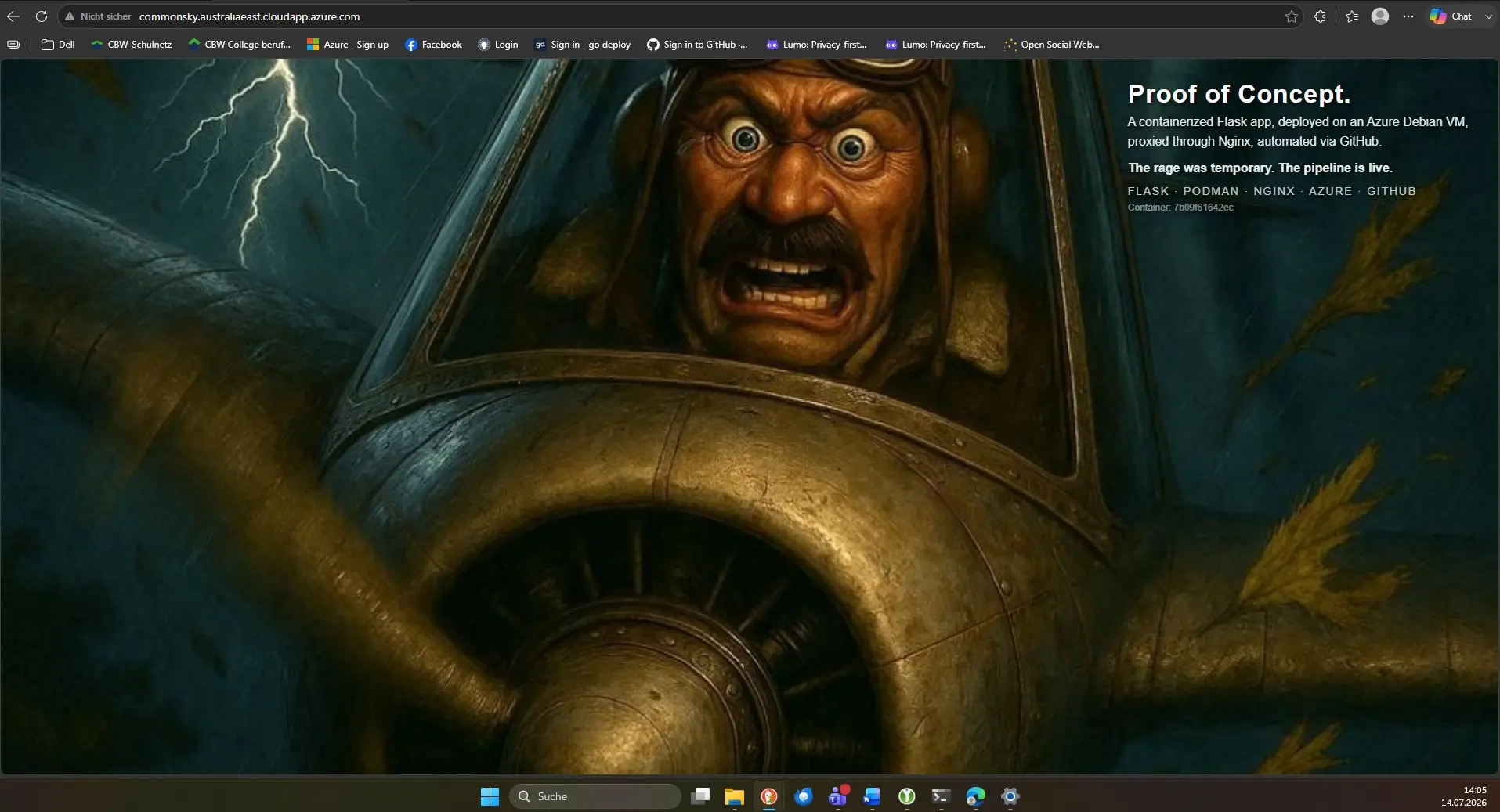Image resolution: width=1500 pixels, height=812 pixels.
Task: Open the 'Nicht sicher' site security warning
Action: [x=98, y=16]
